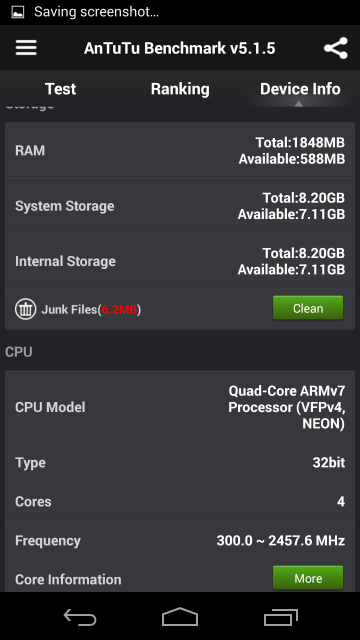Image resolution: width=360 pixels, height=640 pixels.
Task: Tap the CPU Model row
Action: tap(180, 407)
